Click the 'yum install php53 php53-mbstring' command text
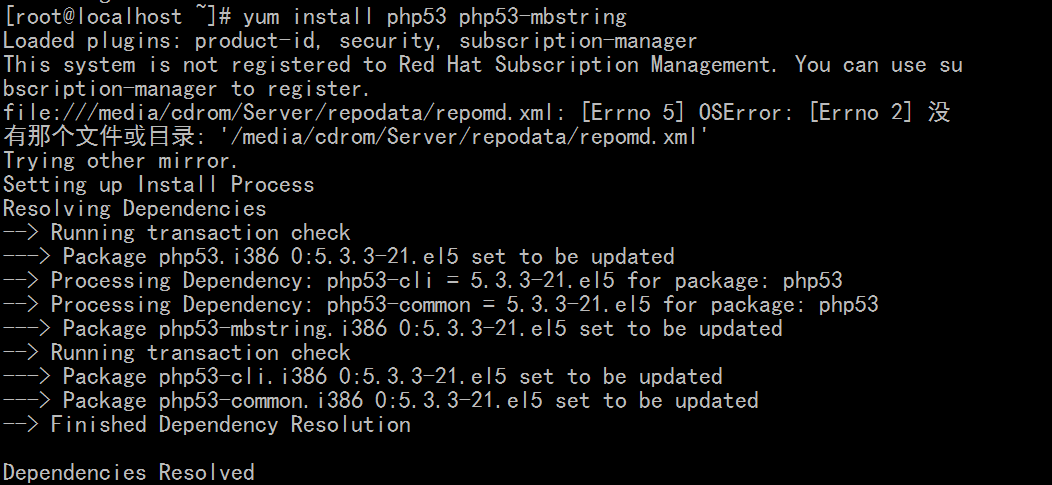1052x485 pixels. pyautogui.click(x=435, y=16)
